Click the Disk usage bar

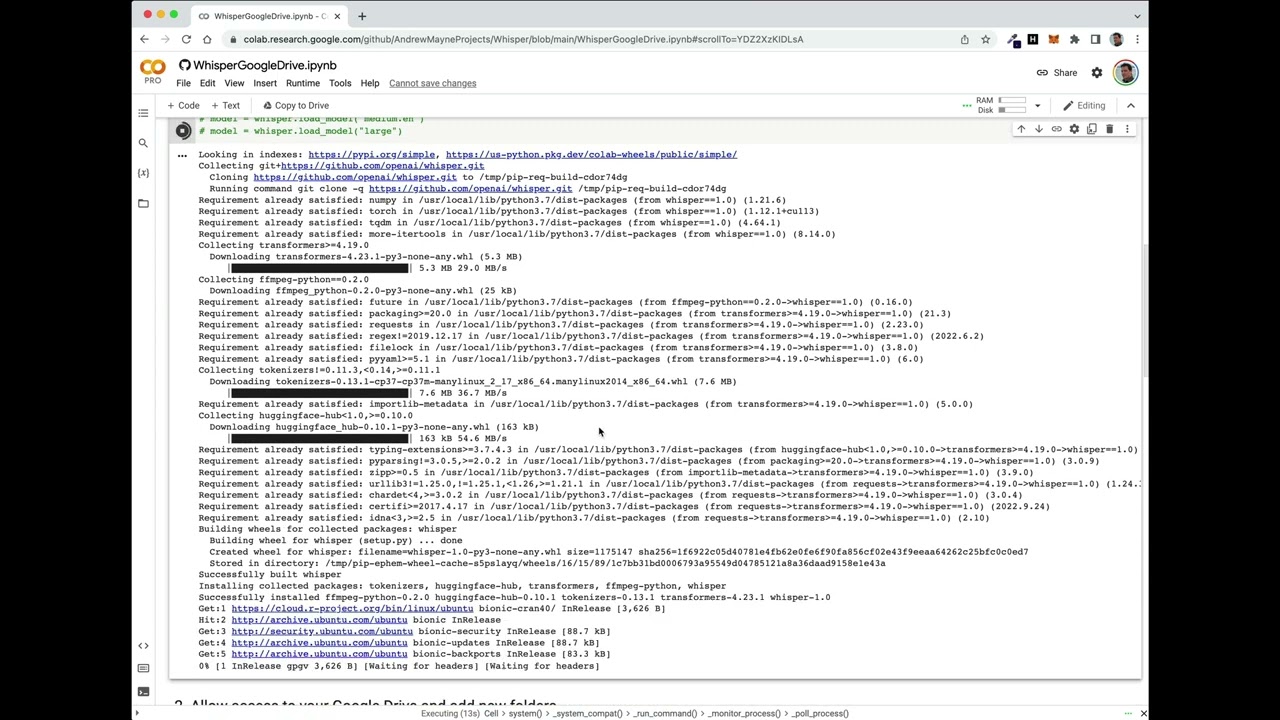tap(1012, 110)
